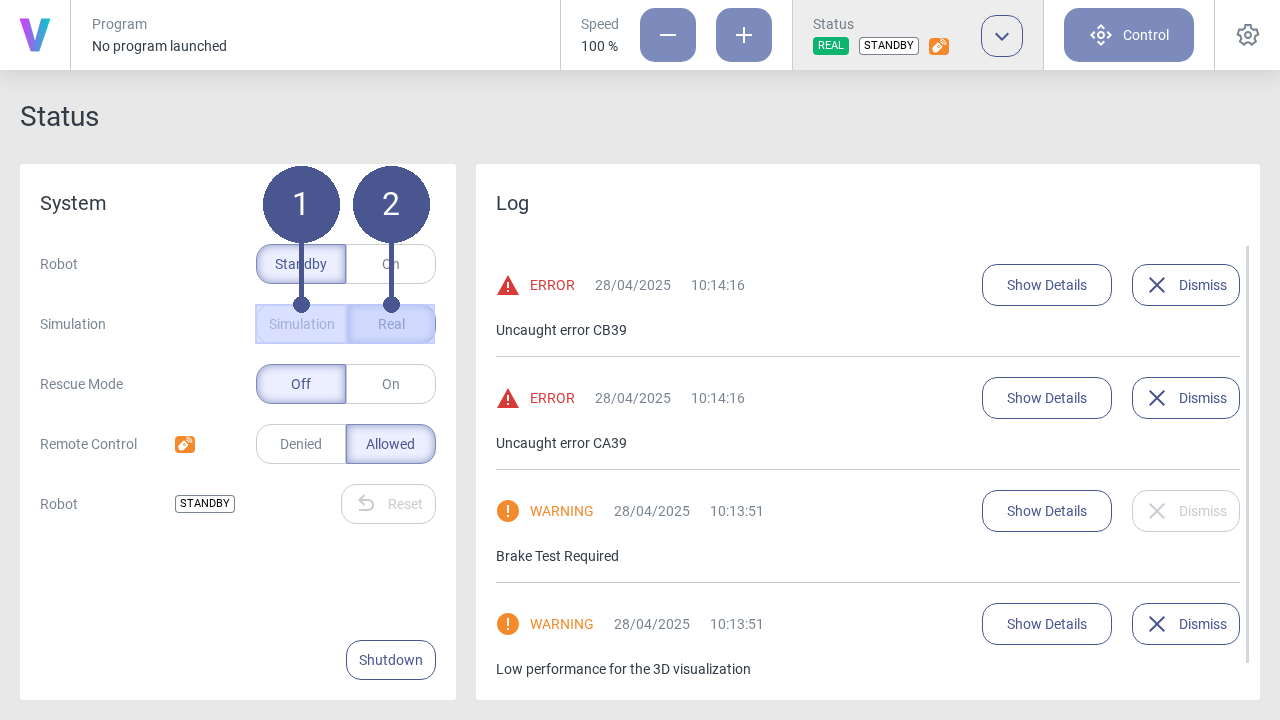1280x720 pixels.
Task: Click the purple V logo icon
Action: 35,35
